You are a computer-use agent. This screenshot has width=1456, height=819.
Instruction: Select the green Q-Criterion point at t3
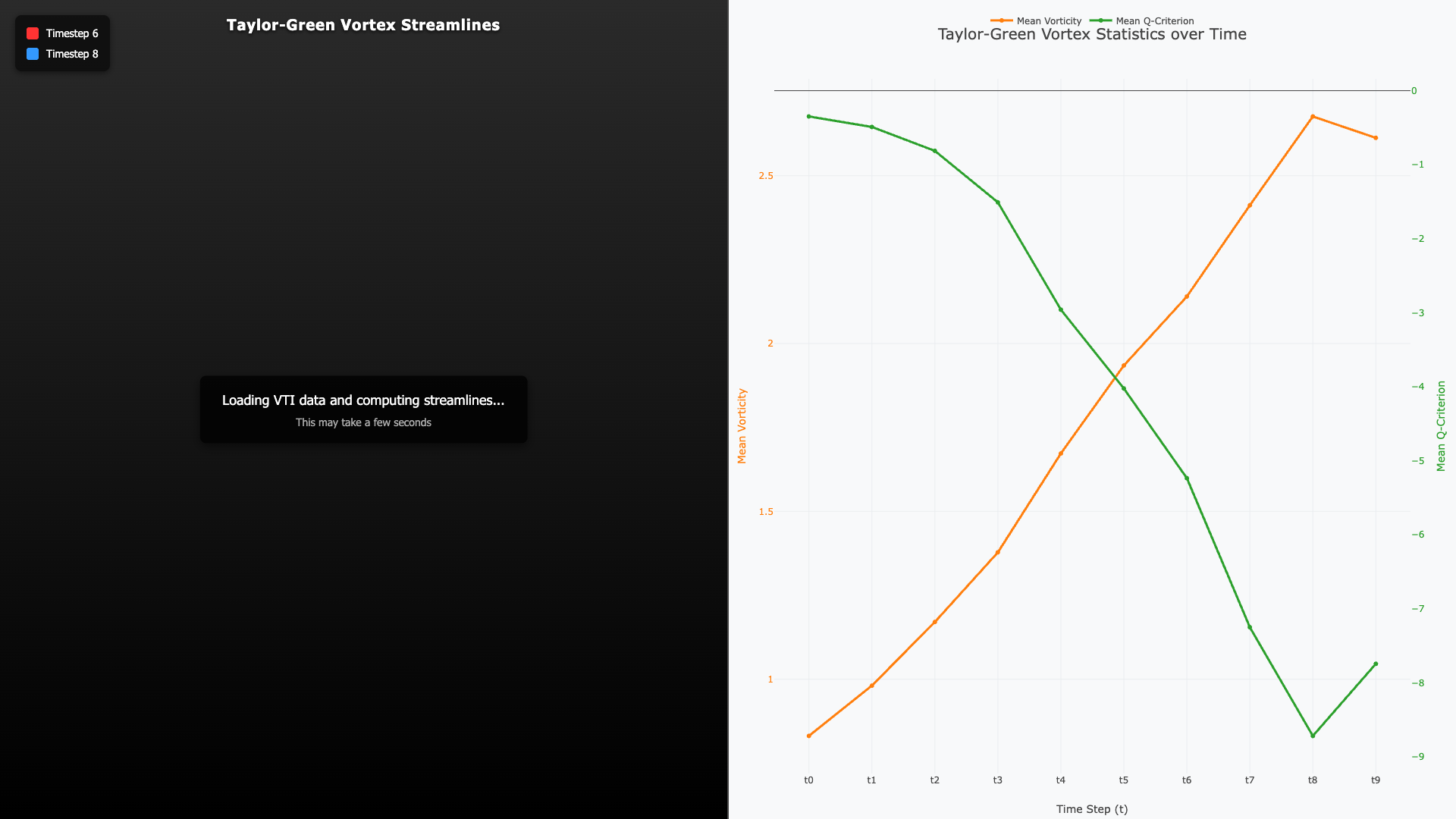click(998, 202)
